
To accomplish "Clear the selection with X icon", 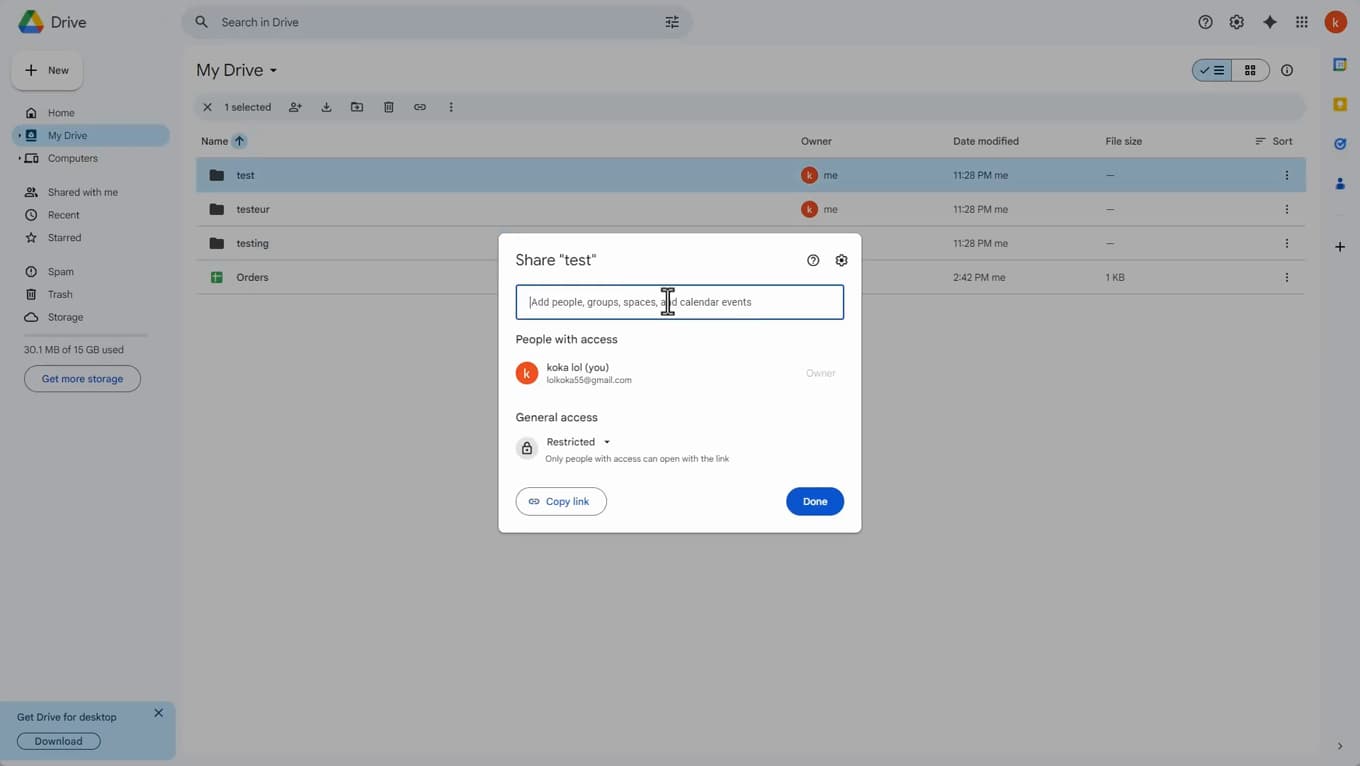I will pyautogui.click(x=207, y=107).
